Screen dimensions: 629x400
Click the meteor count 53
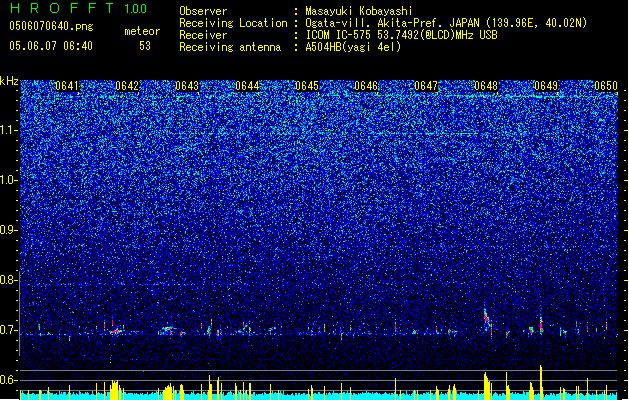coord(145,46)
